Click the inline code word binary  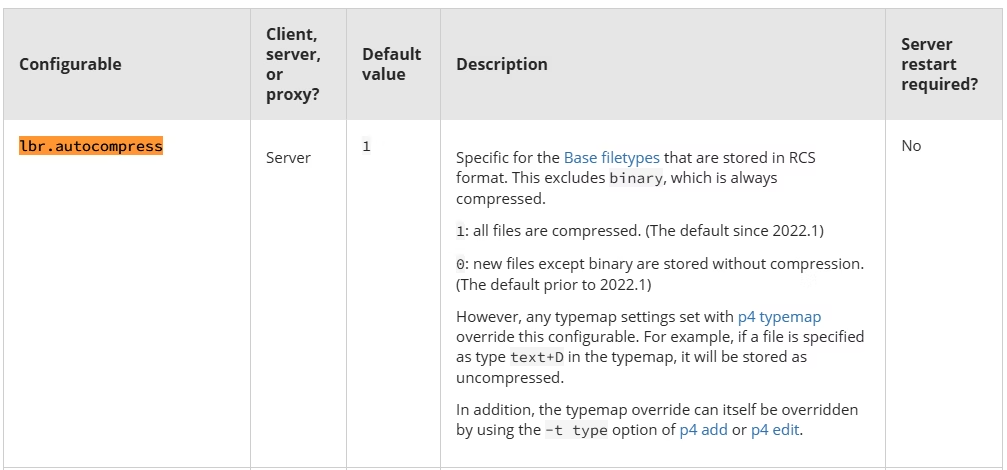(636, 179)
